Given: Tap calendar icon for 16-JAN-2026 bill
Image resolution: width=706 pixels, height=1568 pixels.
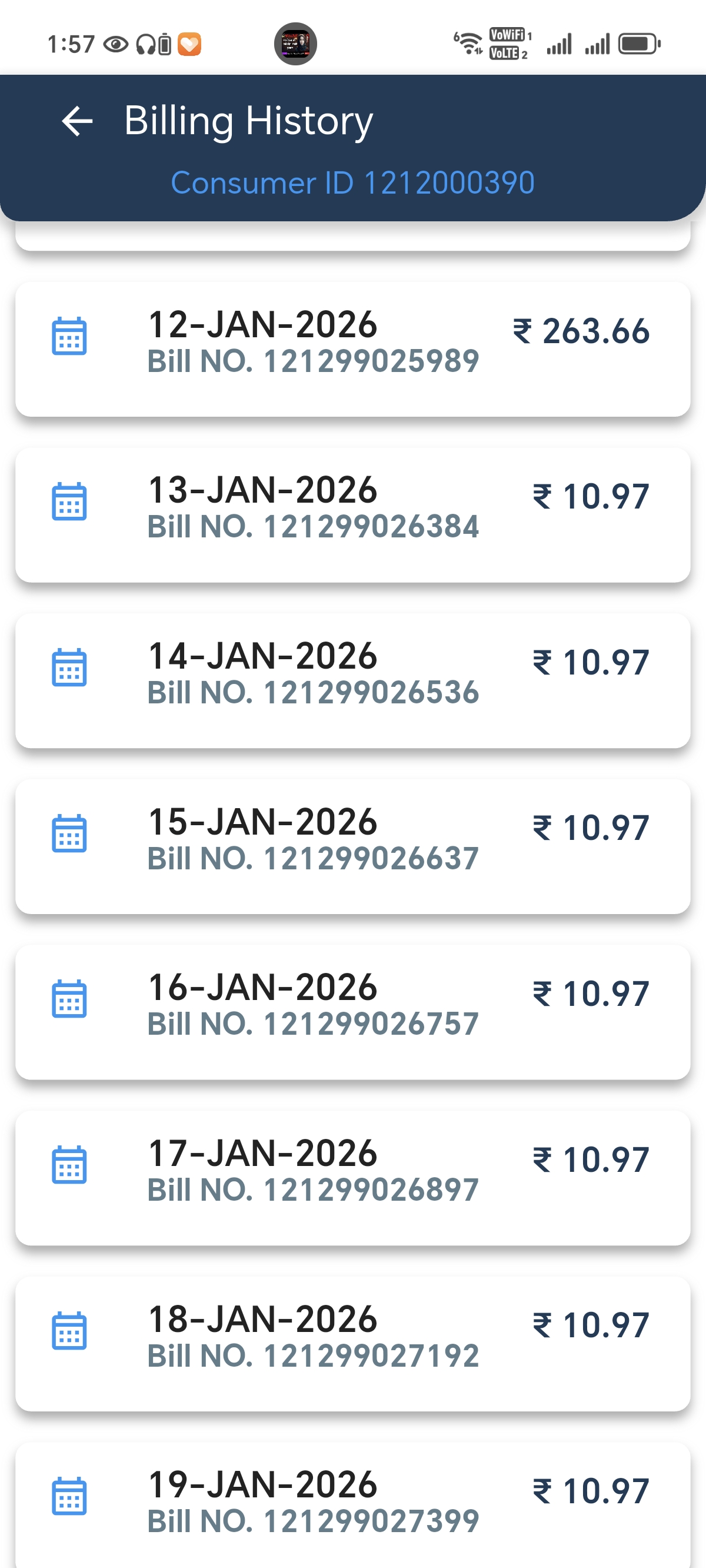Looking at the screenshot, I should [x=69, y=999].
